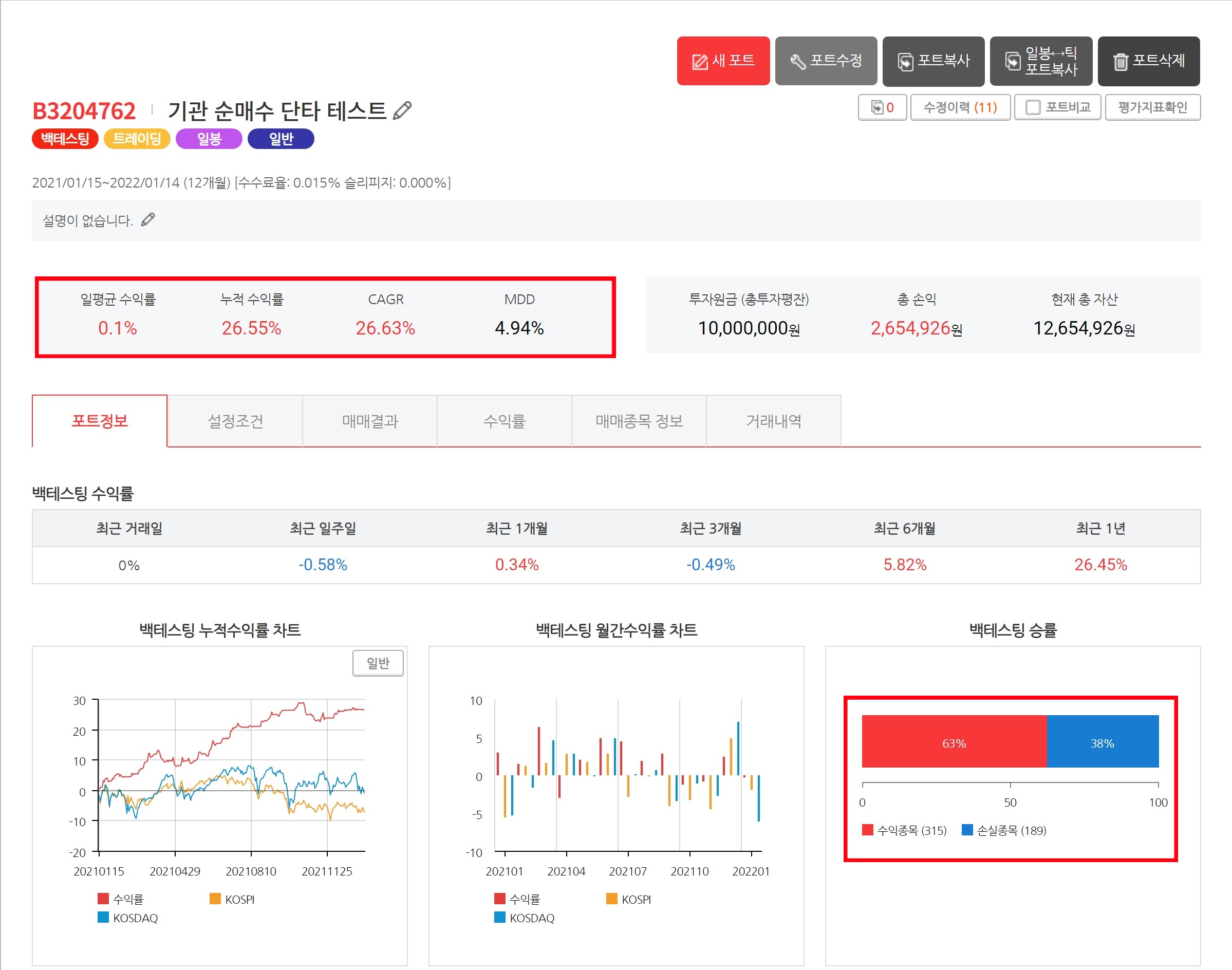
Task: Click backtest period text 2021/01/15~2022/01/14
Action: (106, 182)
